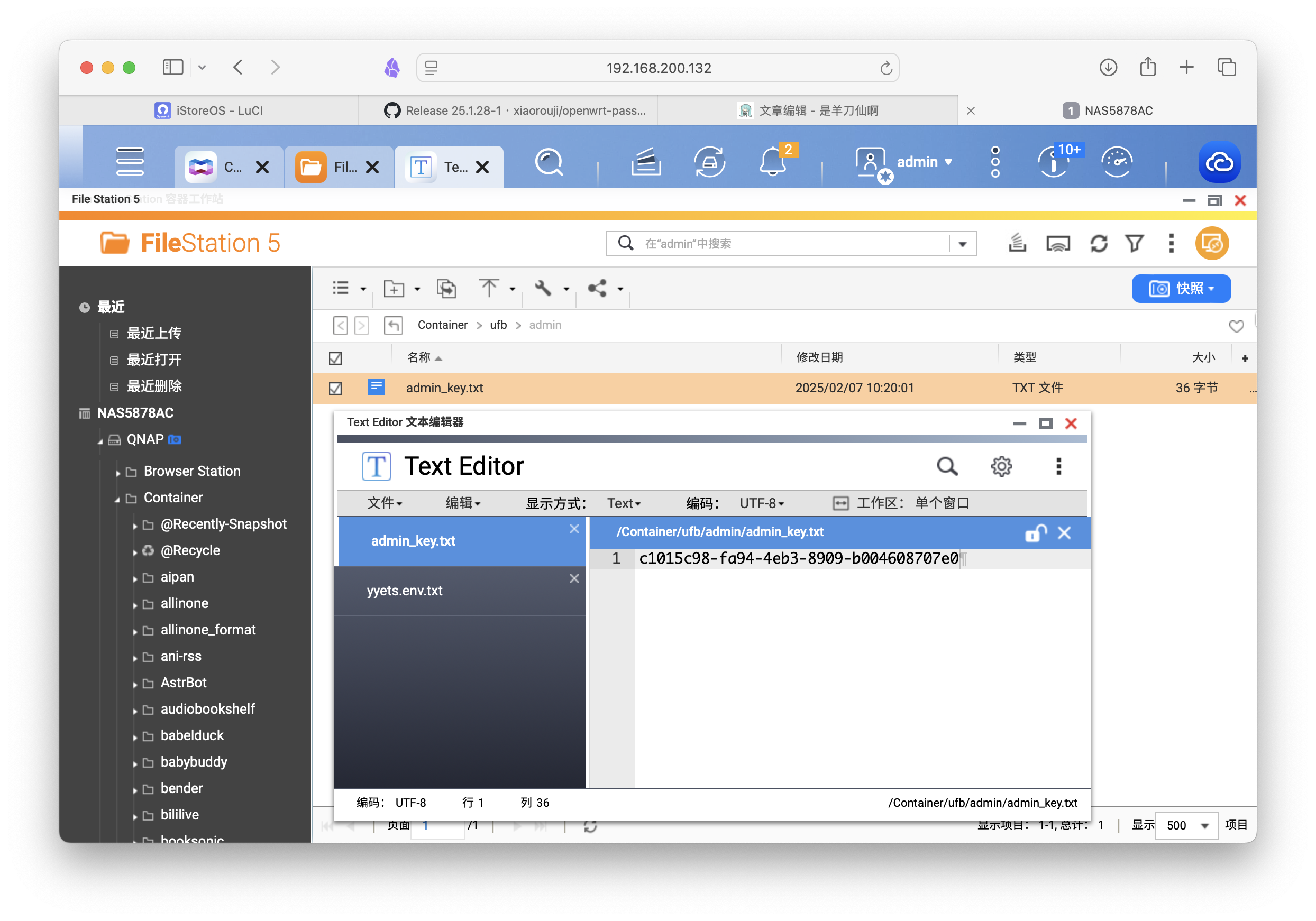Open the 显示 500 items-per-page dropdown

pyautogui.click(x=1185, y=825)
